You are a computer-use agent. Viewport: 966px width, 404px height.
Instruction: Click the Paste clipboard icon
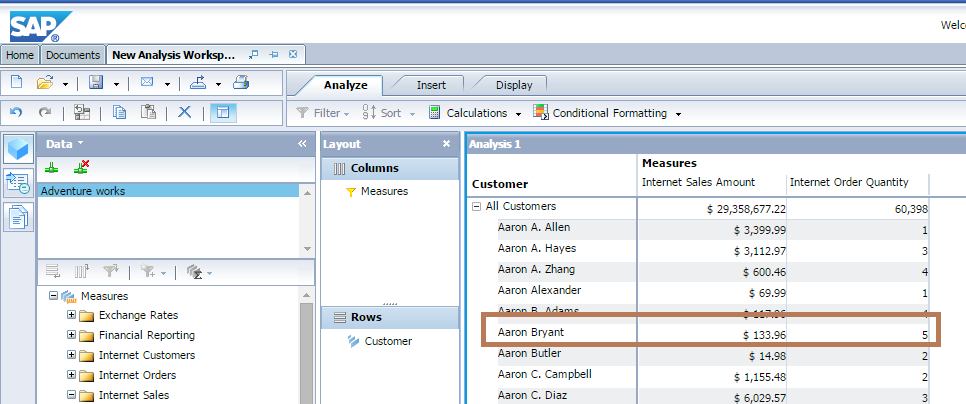(x=148, y=113)
